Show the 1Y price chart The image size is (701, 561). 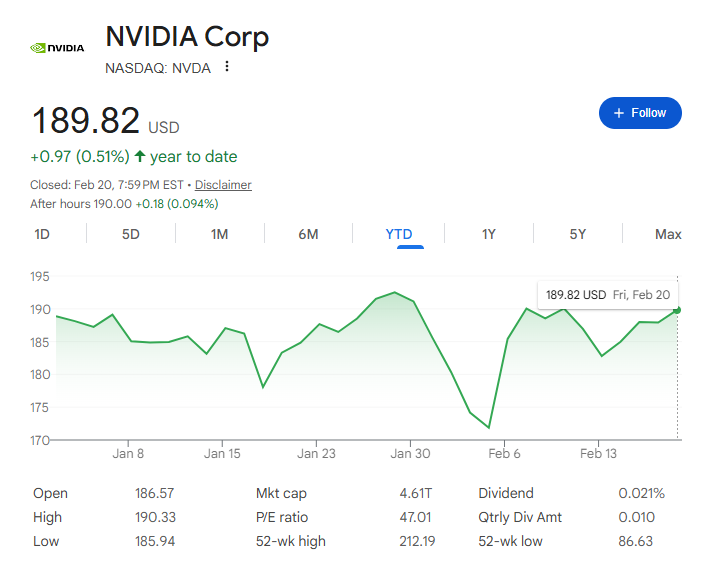(x=488, y=234)
